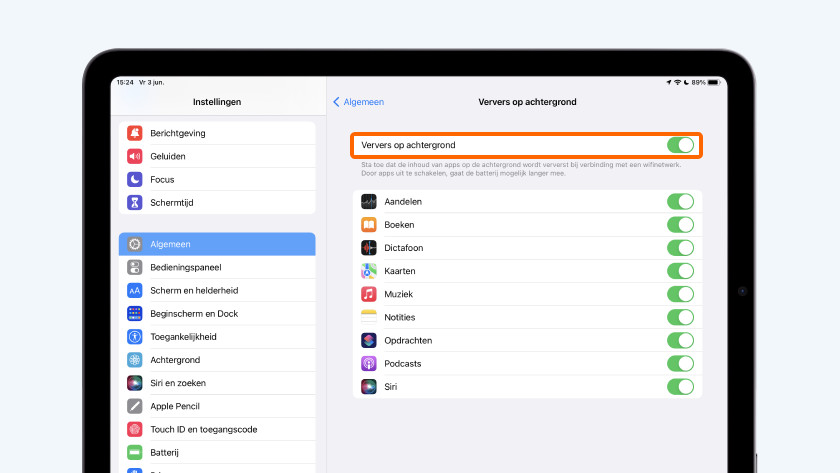
Task: Click the Siri app icon in list
Action: 369,386
